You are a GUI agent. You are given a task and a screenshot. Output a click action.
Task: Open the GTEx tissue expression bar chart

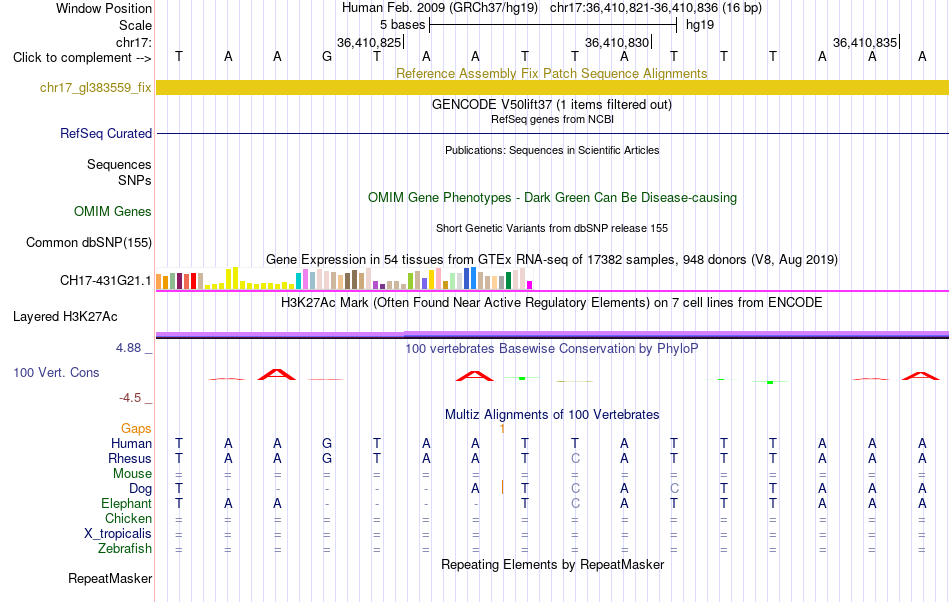(344, 279)
